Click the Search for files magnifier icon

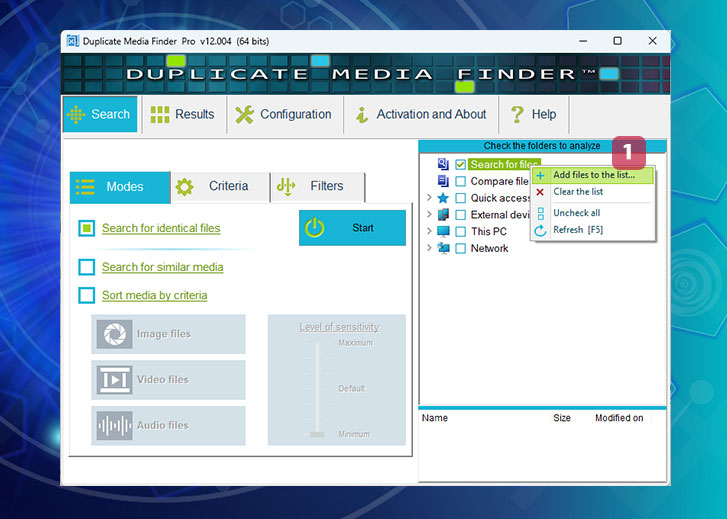pyautogui.click(x=443, y=164)
